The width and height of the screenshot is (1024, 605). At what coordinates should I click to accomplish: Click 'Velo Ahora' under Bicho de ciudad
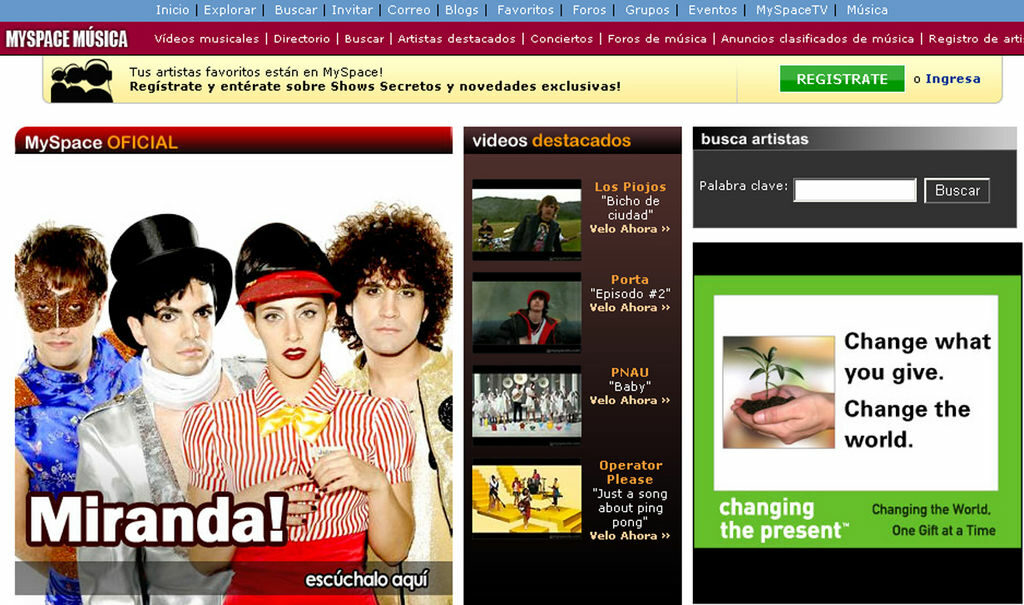[x=630, y=229]
